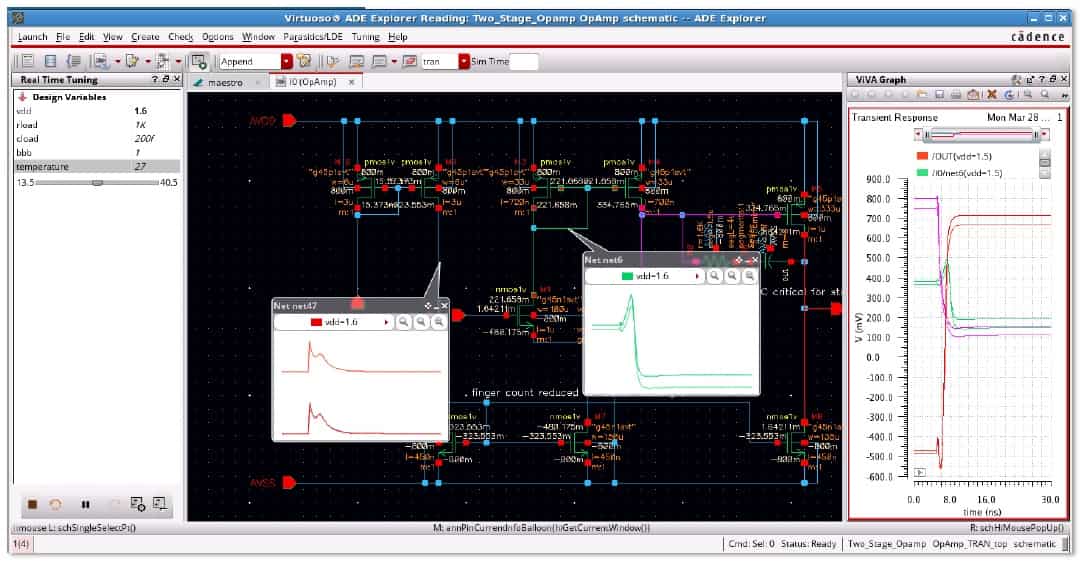Click the ViVA legend vertical scrollbar
The height and width of the screenshot is (563, 1082).
1045,162
